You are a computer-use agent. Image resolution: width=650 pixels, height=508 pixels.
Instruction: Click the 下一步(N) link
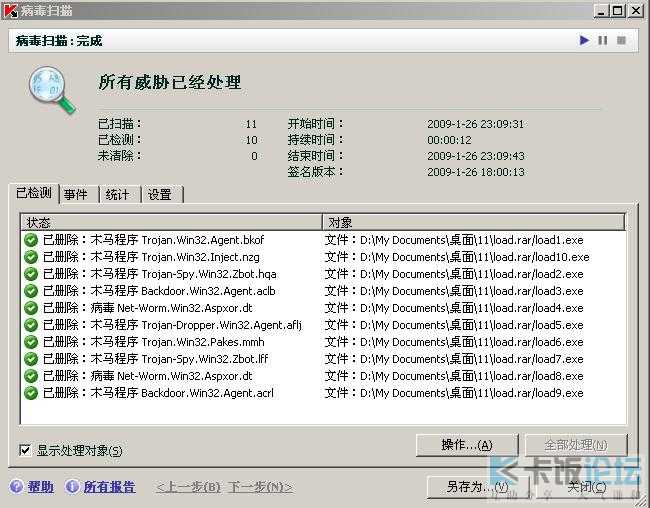tap(261, 487)
